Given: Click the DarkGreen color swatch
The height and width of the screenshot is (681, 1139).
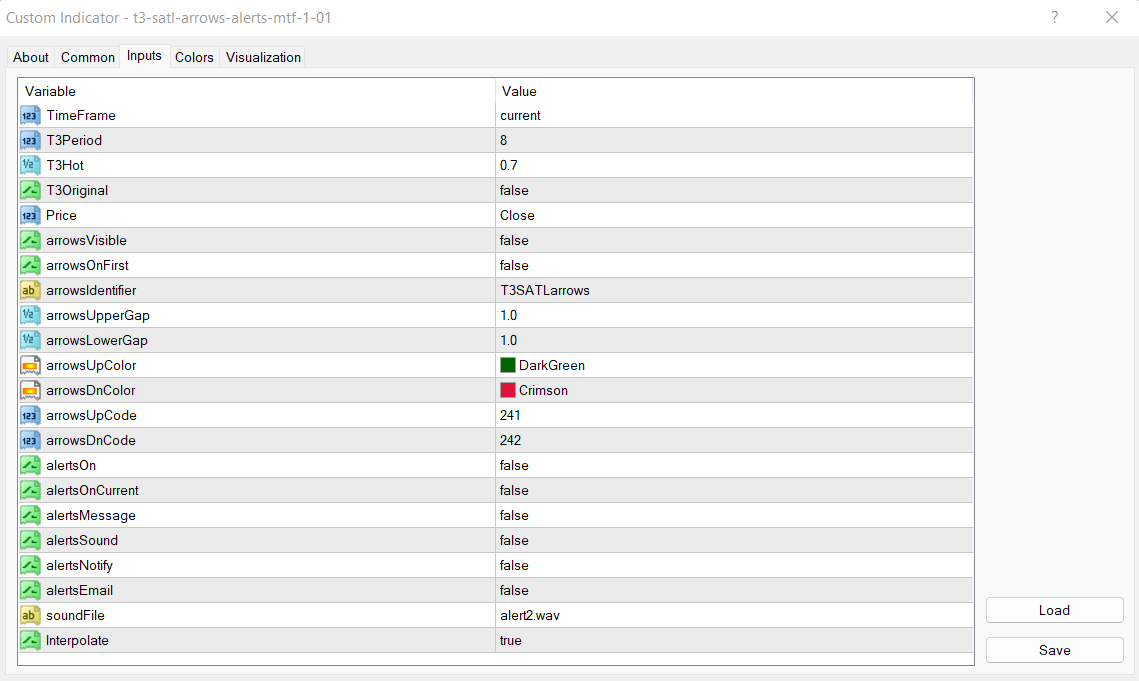Looking at the screenshot, I should point(508,366).
